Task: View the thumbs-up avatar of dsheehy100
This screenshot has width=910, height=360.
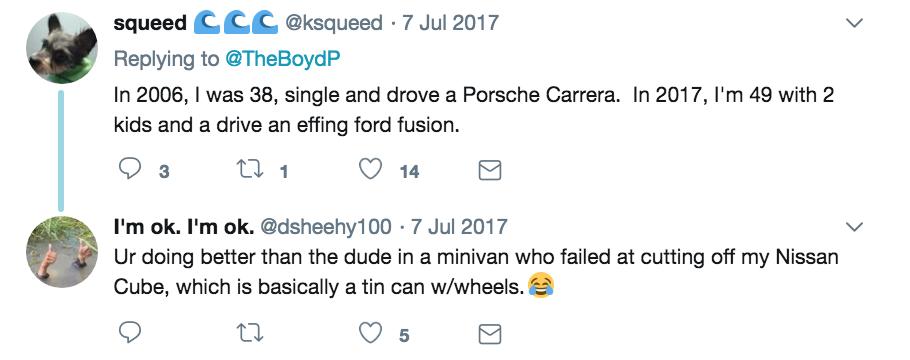Action: click(x=62, y=251)
